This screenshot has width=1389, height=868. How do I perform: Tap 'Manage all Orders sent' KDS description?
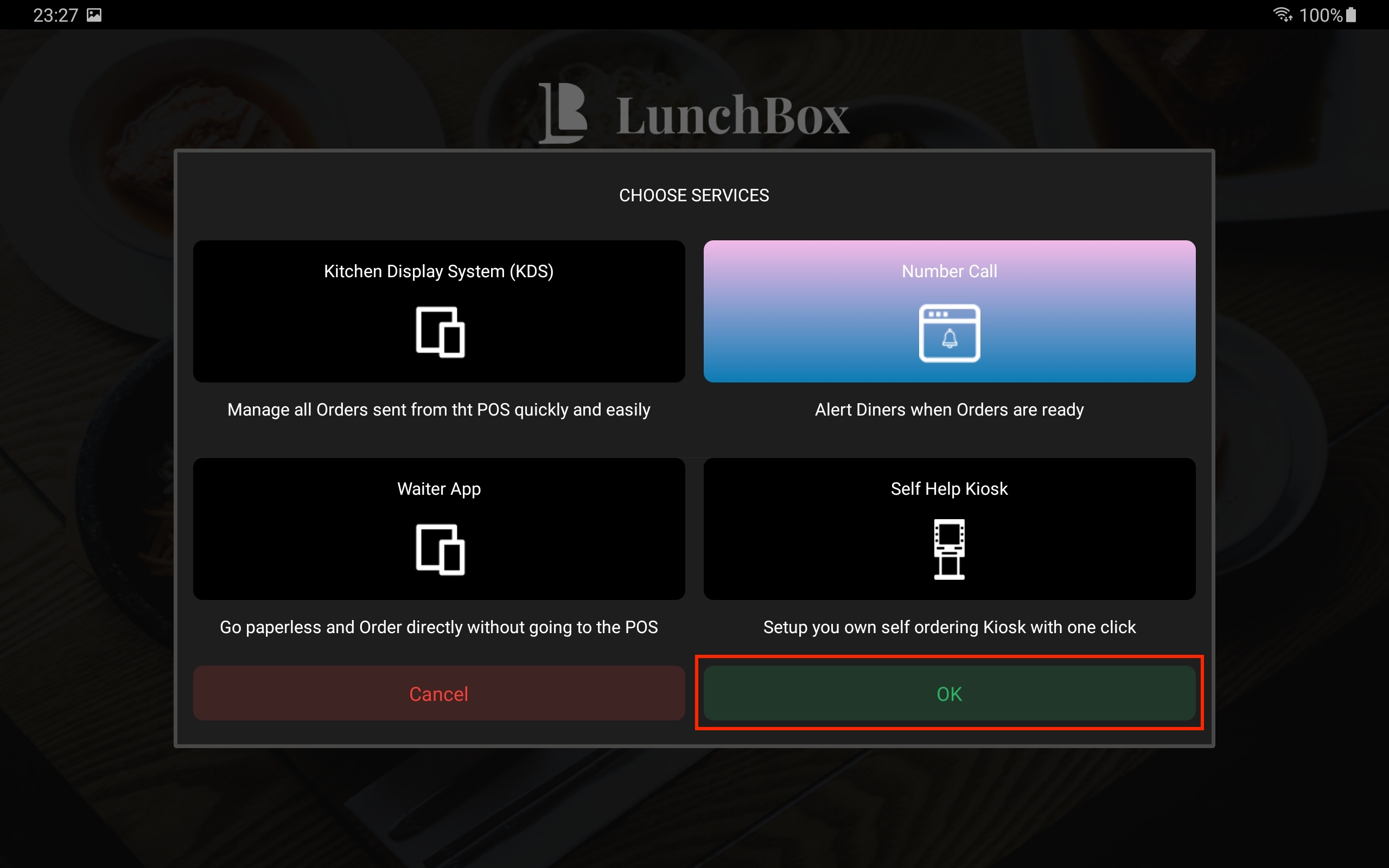point(439,410)
